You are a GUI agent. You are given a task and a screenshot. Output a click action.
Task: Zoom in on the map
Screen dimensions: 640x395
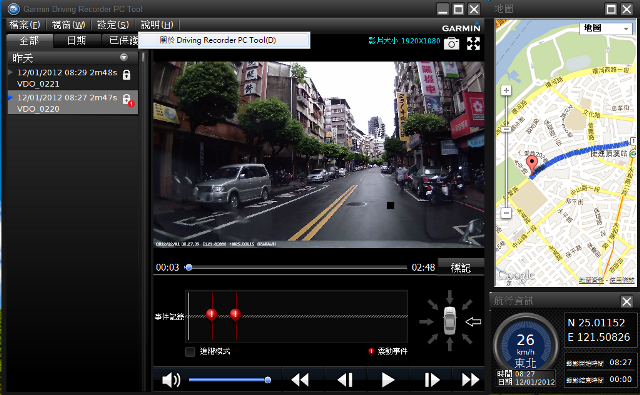(x=506, y=90)
